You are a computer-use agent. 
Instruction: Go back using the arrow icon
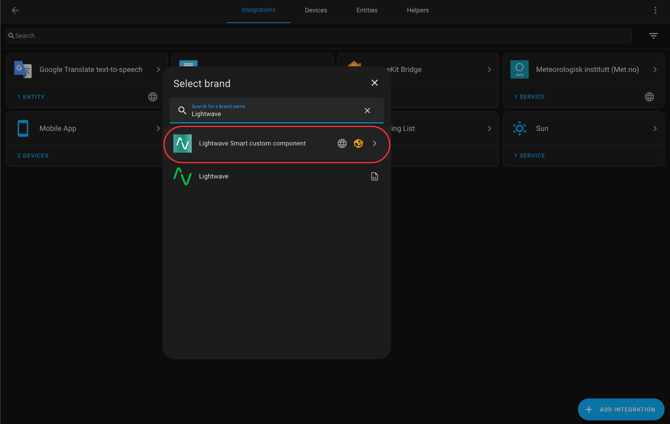tap(15, 10)
